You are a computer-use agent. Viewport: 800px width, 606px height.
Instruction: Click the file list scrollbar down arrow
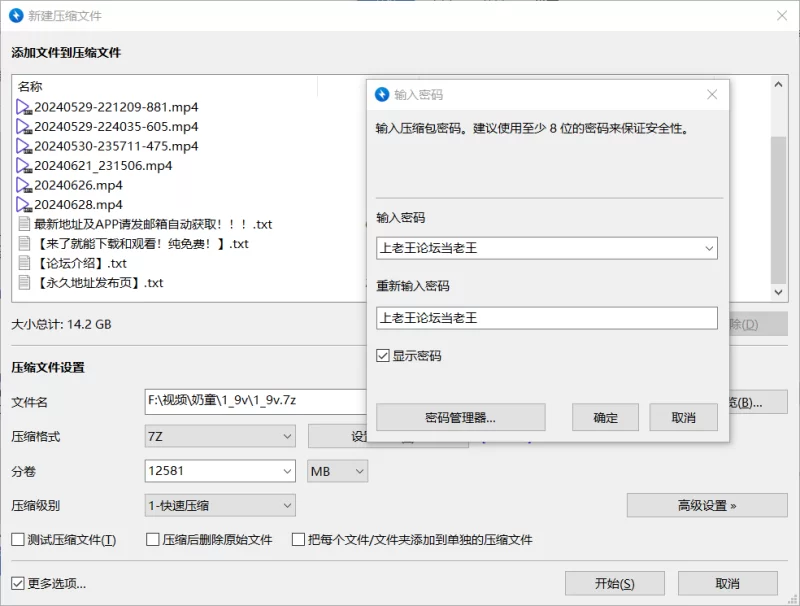pyautogui.click(x=778, y=292)
